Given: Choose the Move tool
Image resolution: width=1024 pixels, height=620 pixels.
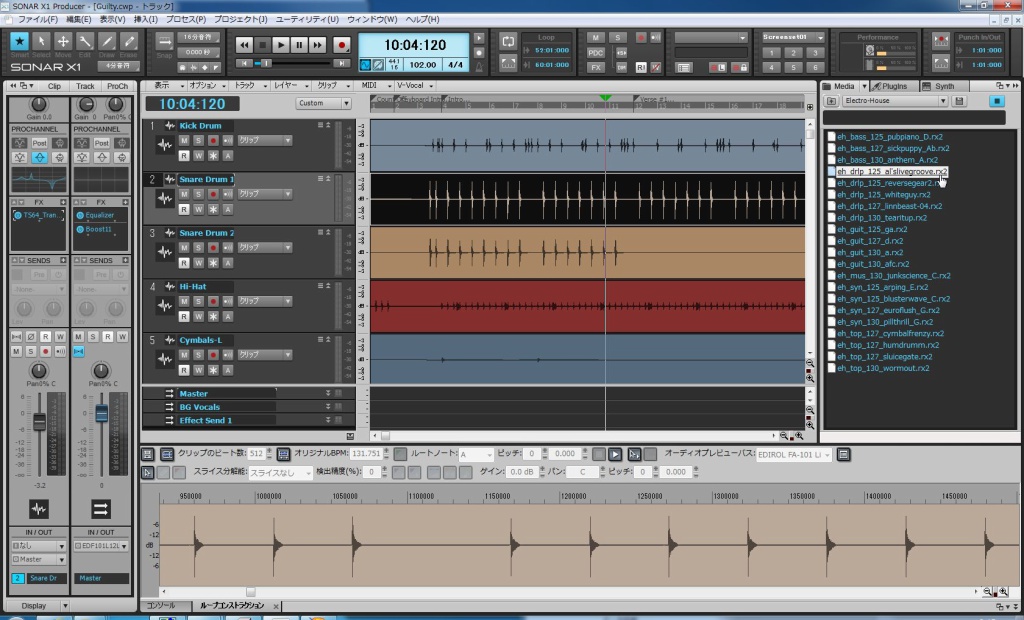Looking at the screenshot, I should tap(63, 42).
